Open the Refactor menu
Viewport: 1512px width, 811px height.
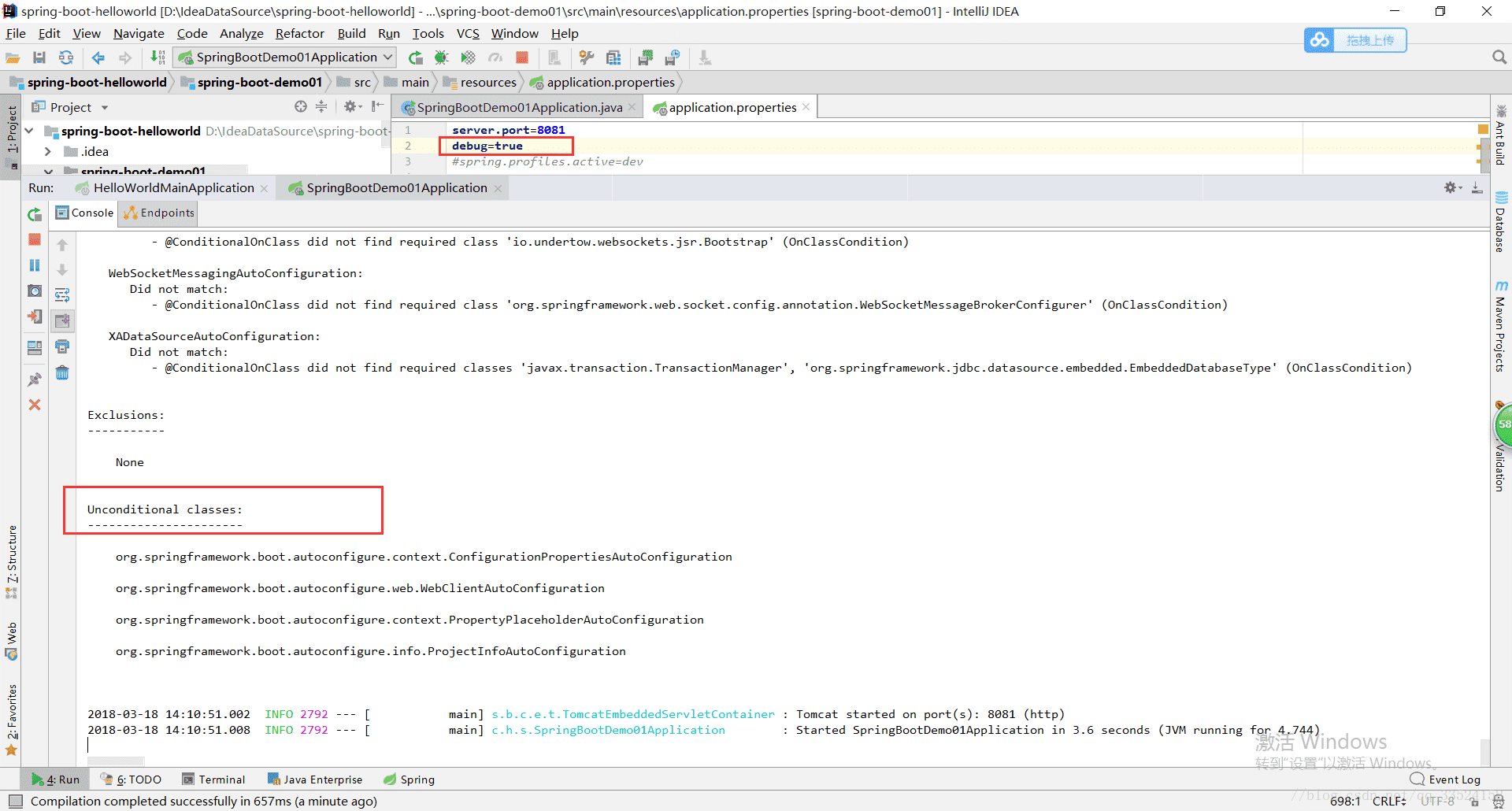click(299, 33)
